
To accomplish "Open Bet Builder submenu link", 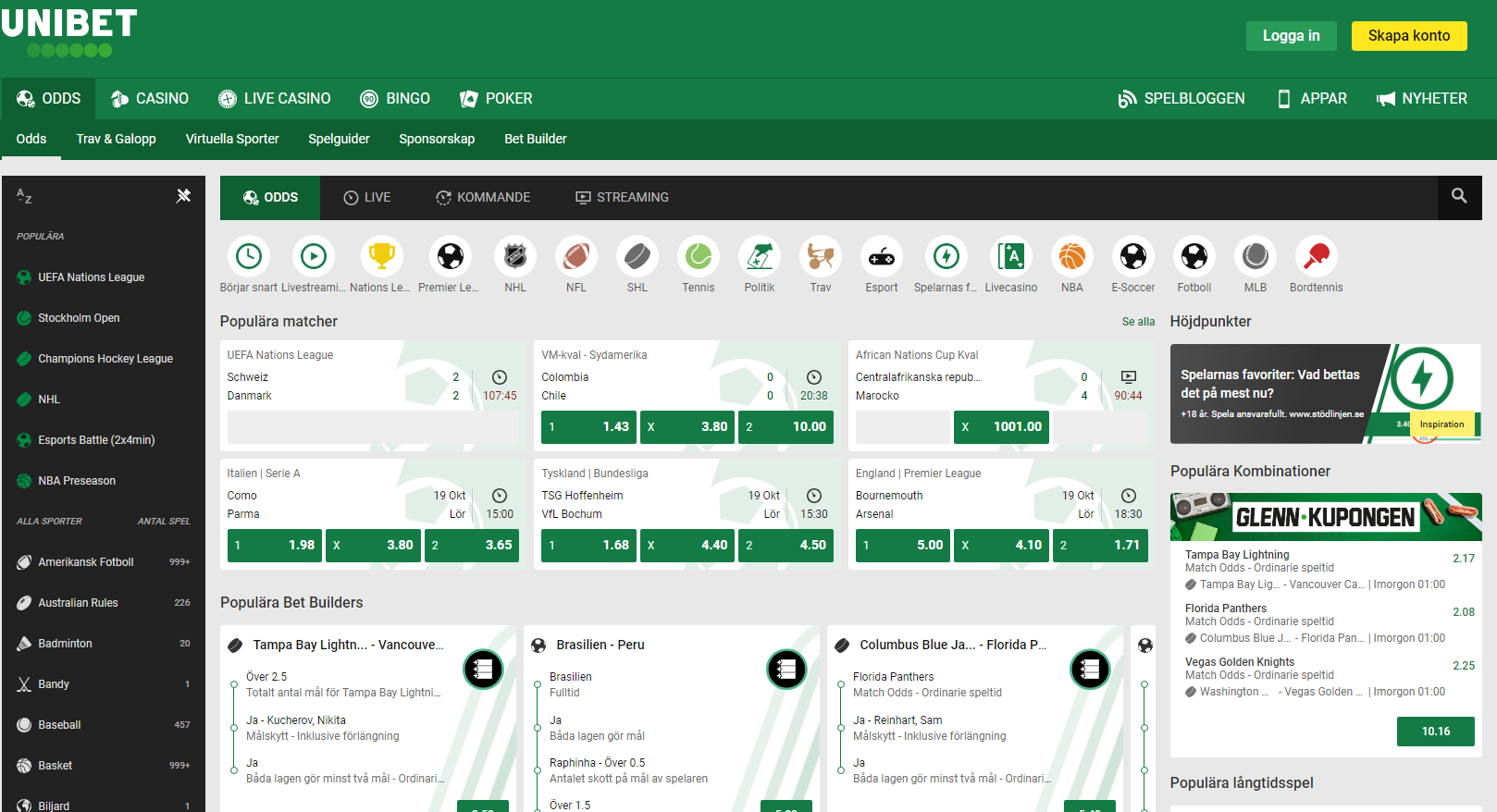I will point(536,139).
